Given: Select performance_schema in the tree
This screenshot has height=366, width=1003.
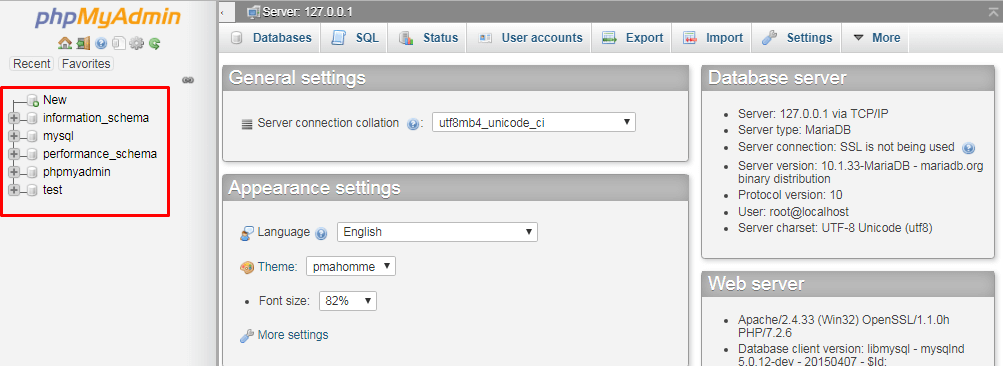Looking at the screenshot, I should [100, 154].
